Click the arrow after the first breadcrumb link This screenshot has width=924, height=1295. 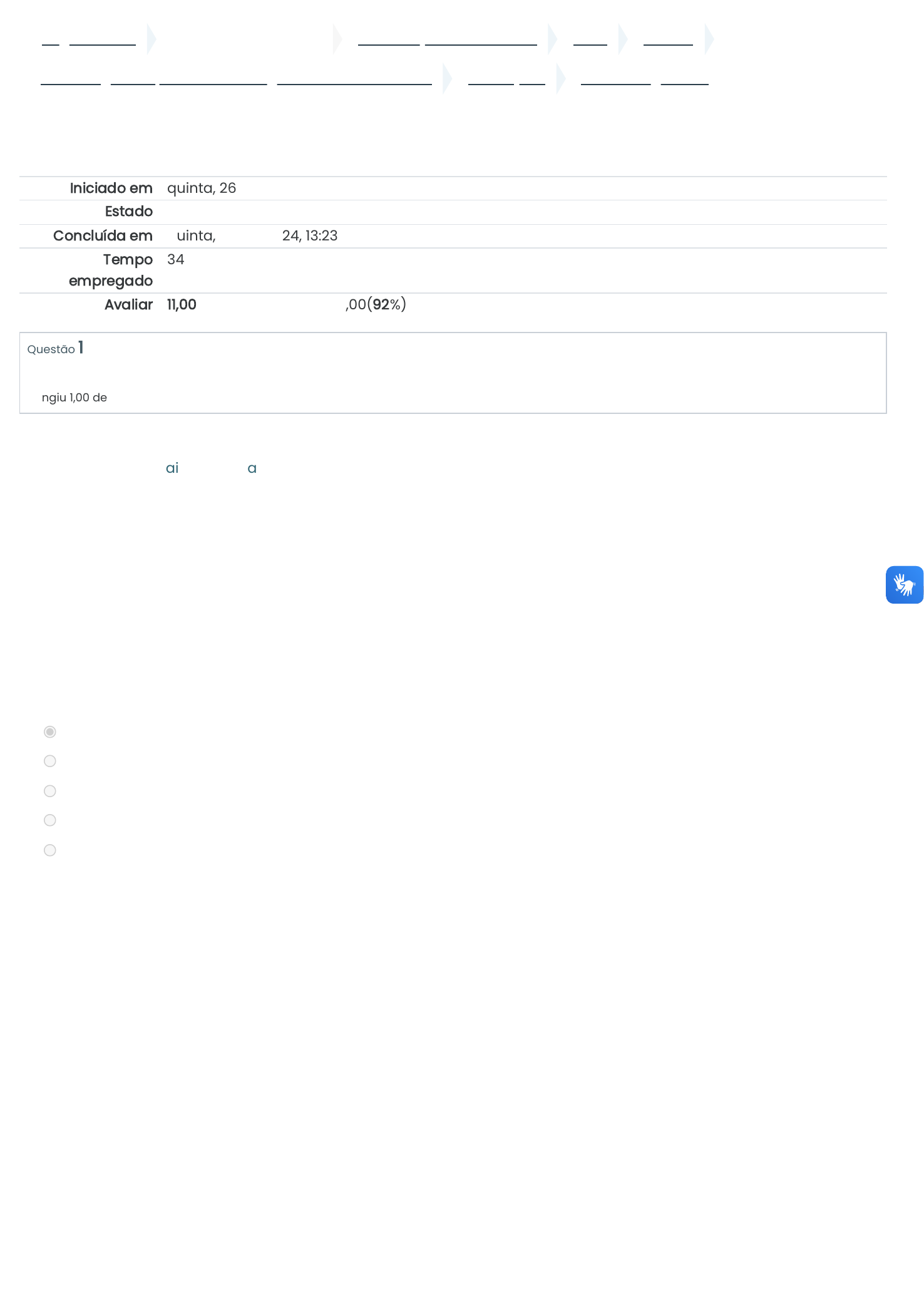click(151, 39)
